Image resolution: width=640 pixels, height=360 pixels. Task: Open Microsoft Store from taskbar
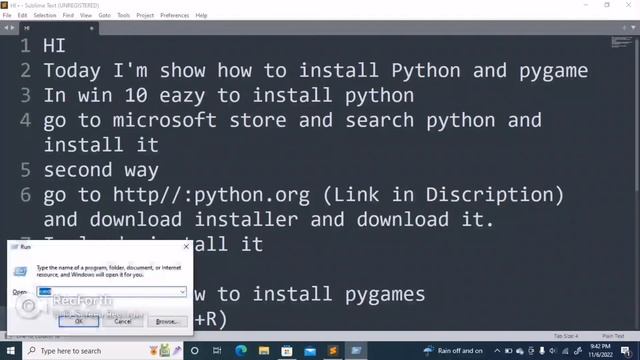(287, 351)
